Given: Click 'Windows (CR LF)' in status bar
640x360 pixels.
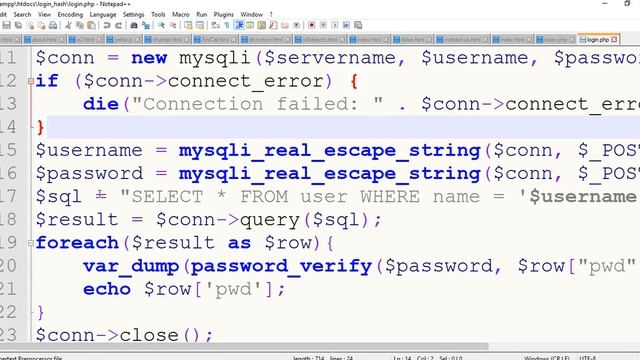Looking at the screenshot, I should pos(547,358).
